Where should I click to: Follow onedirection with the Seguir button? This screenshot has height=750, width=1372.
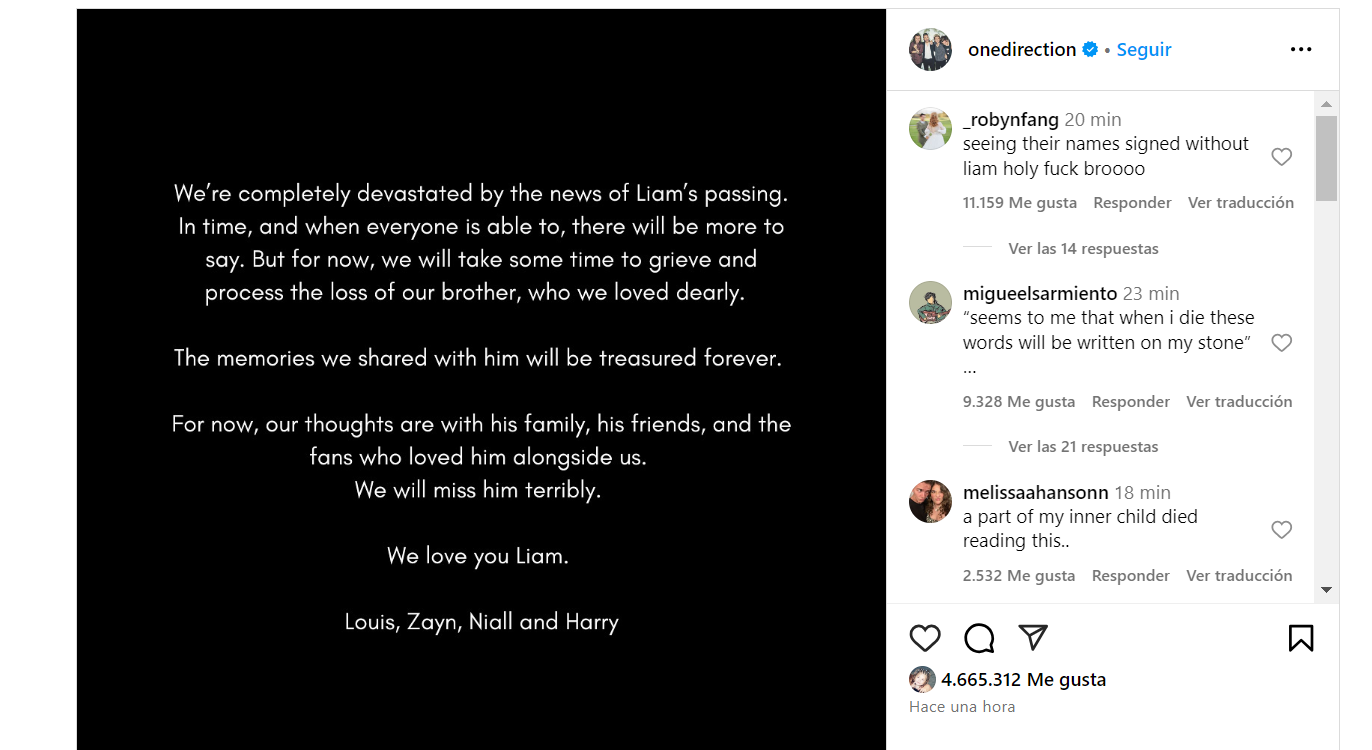click(x=1144, y=50)
